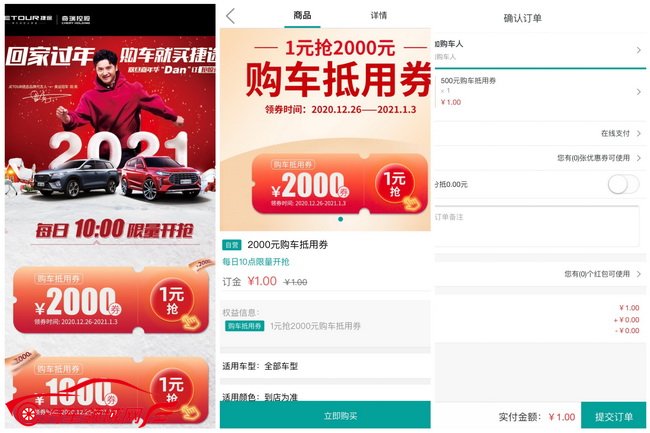Open the 优惠券 coupon selection chevron
Image resolution: width=650 pixels, height=433 pixels.
coord(638,158)
